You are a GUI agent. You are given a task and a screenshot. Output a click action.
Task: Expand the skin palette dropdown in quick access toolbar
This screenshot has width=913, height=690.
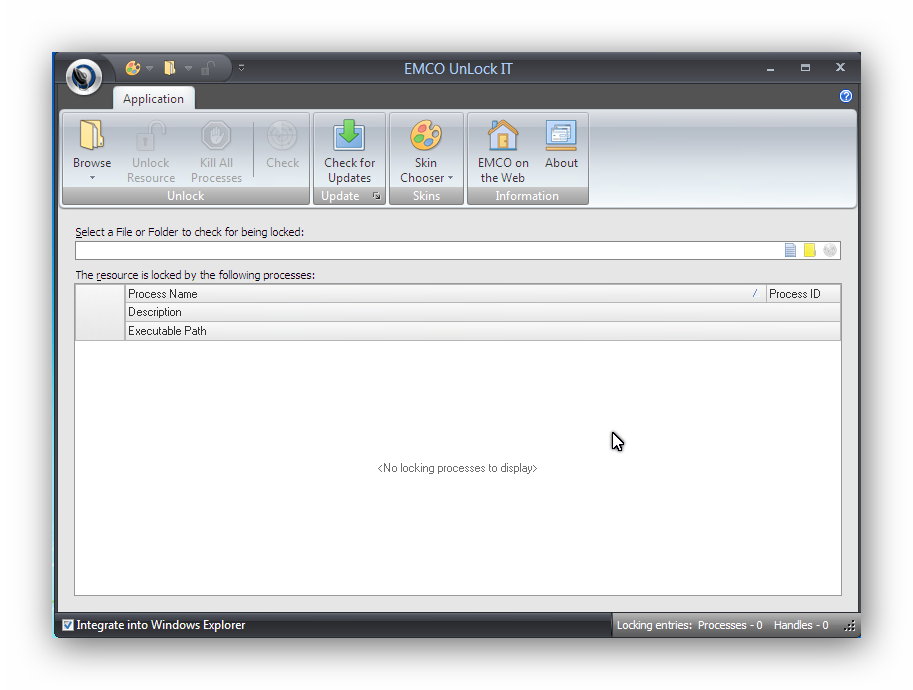(x=150, y=69)
